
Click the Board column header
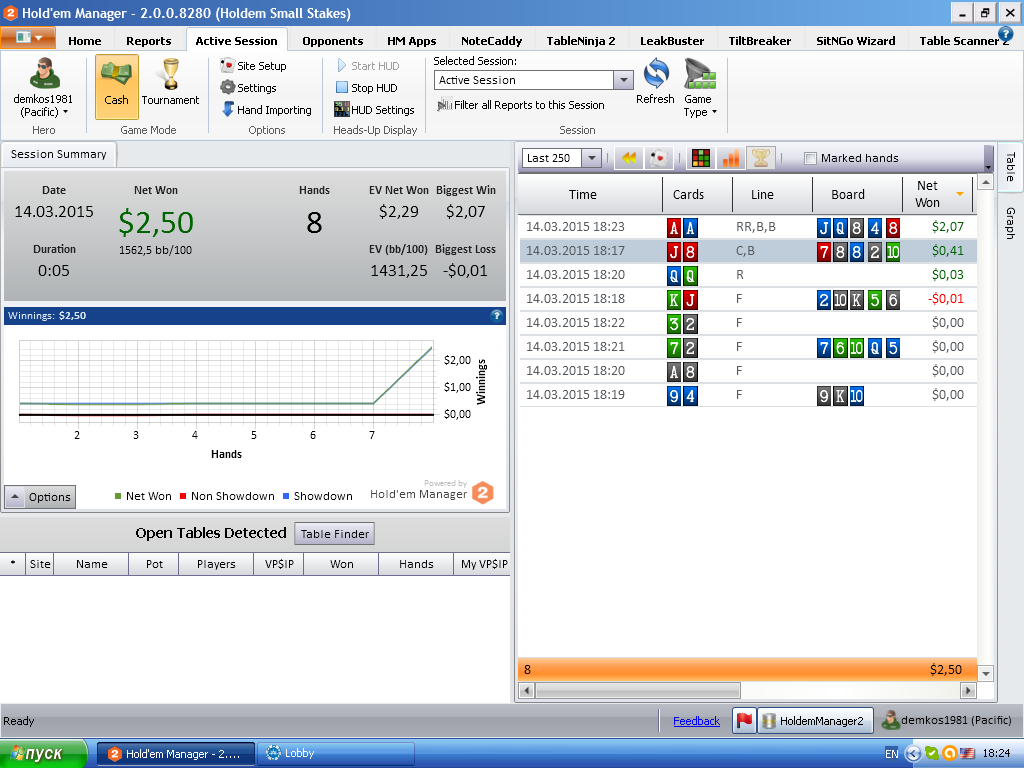[x=857, y=194]
